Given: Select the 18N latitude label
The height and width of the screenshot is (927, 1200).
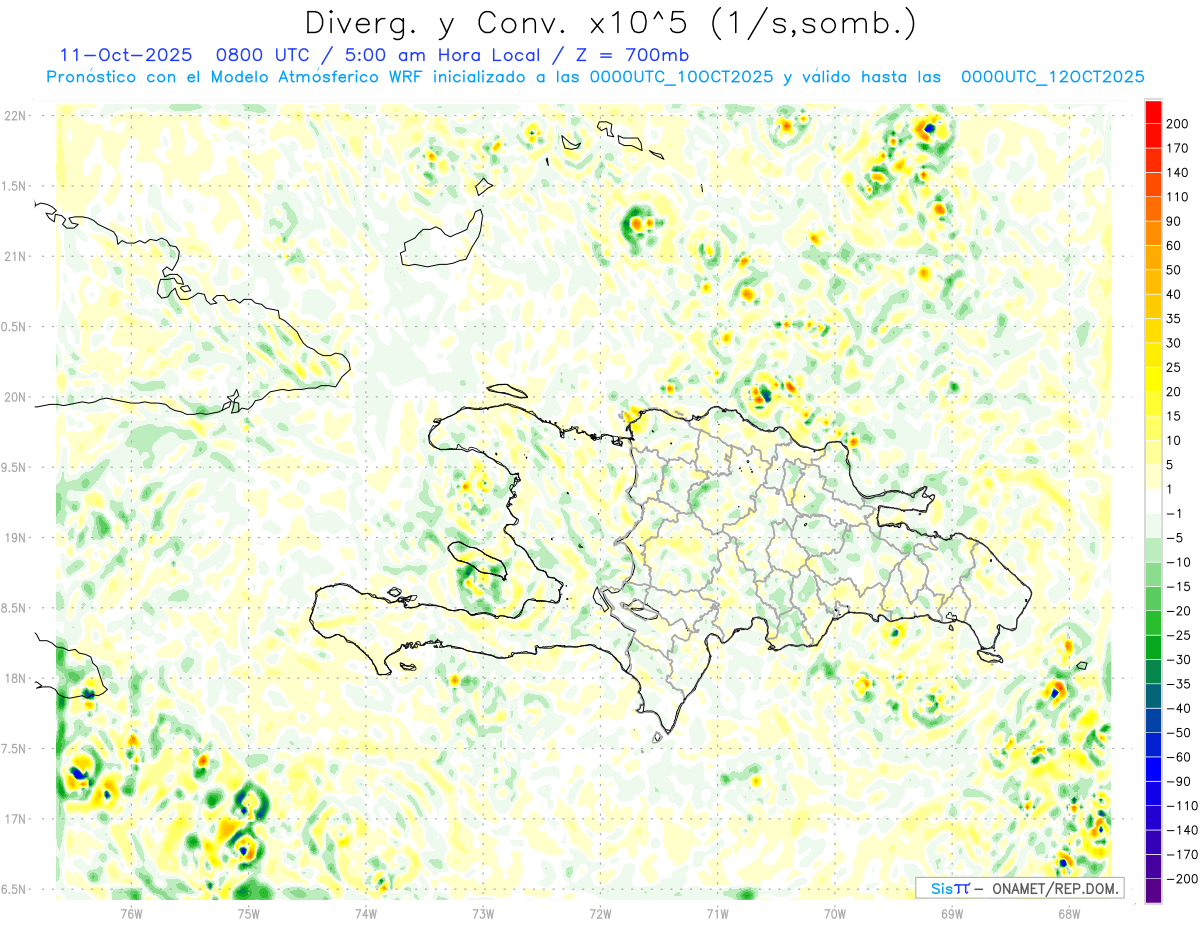Looking at the screenshot, I should tap(14, 679).
